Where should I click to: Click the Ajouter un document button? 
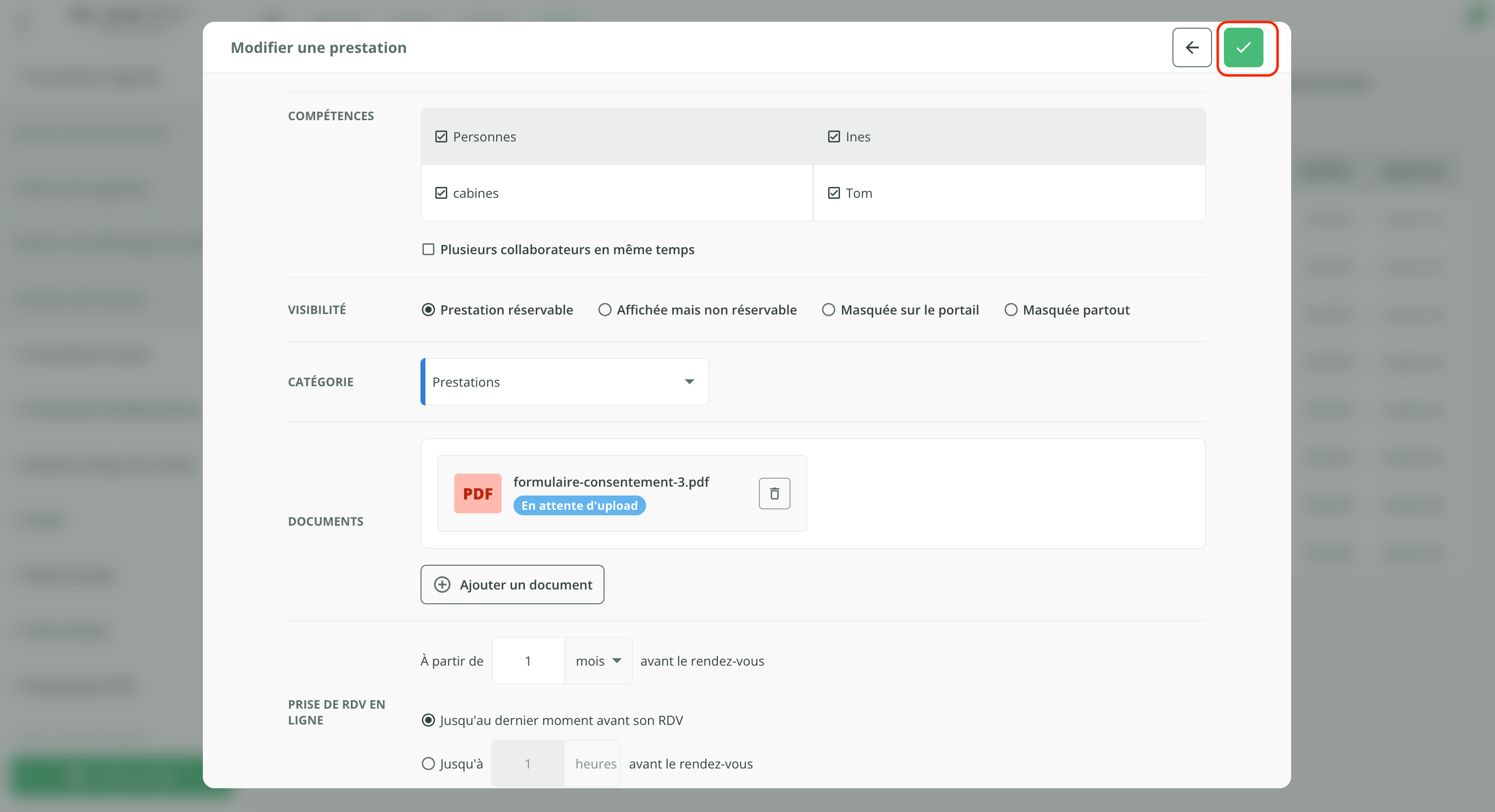(512, 585)
